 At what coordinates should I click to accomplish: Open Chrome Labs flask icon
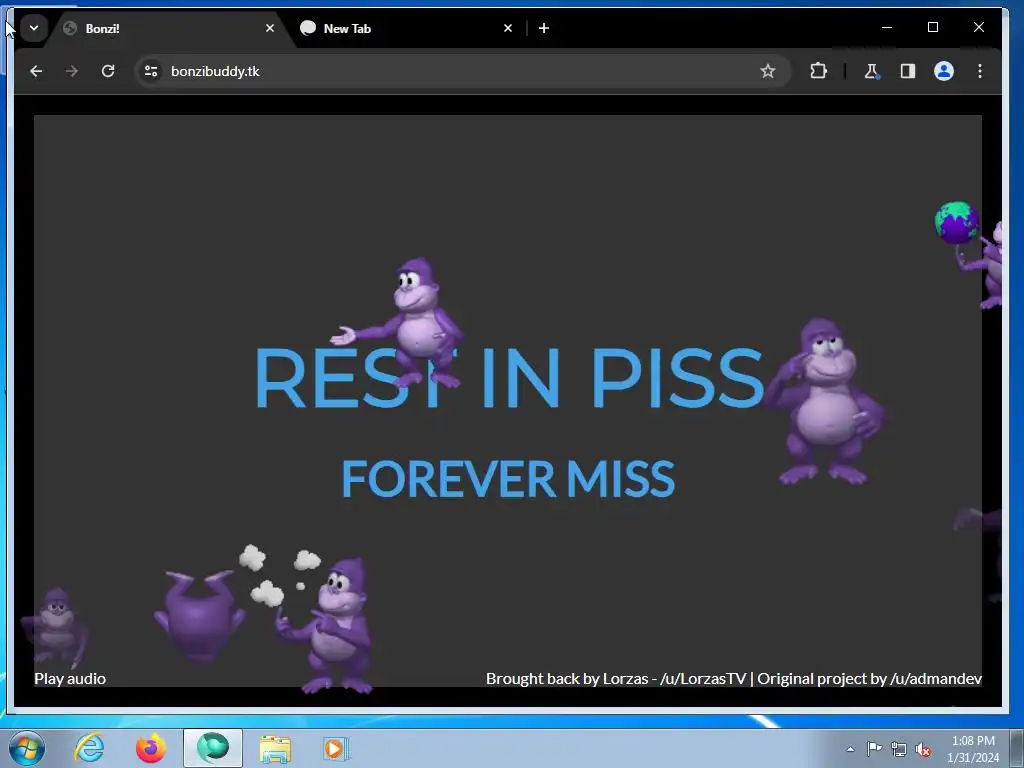pos(872,71)
